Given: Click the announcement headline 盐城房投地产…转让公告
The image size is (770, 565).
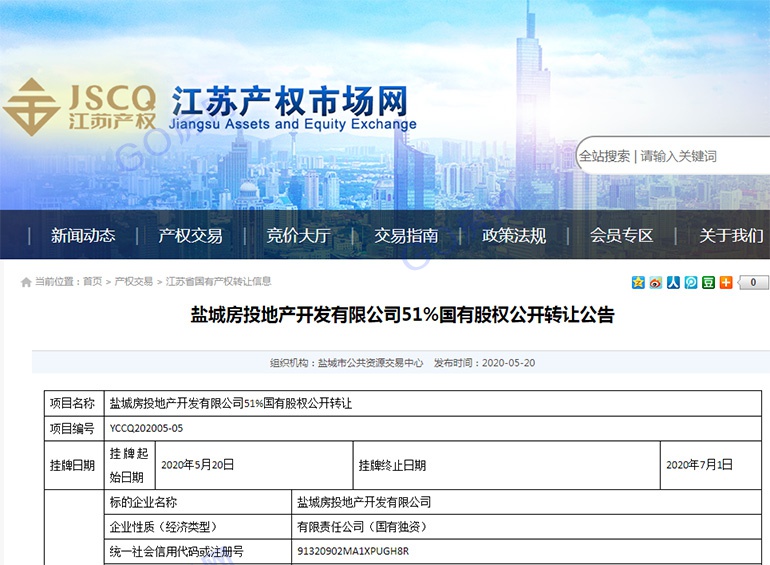Looking at the screenshot, I should click(x=403, y=315).
